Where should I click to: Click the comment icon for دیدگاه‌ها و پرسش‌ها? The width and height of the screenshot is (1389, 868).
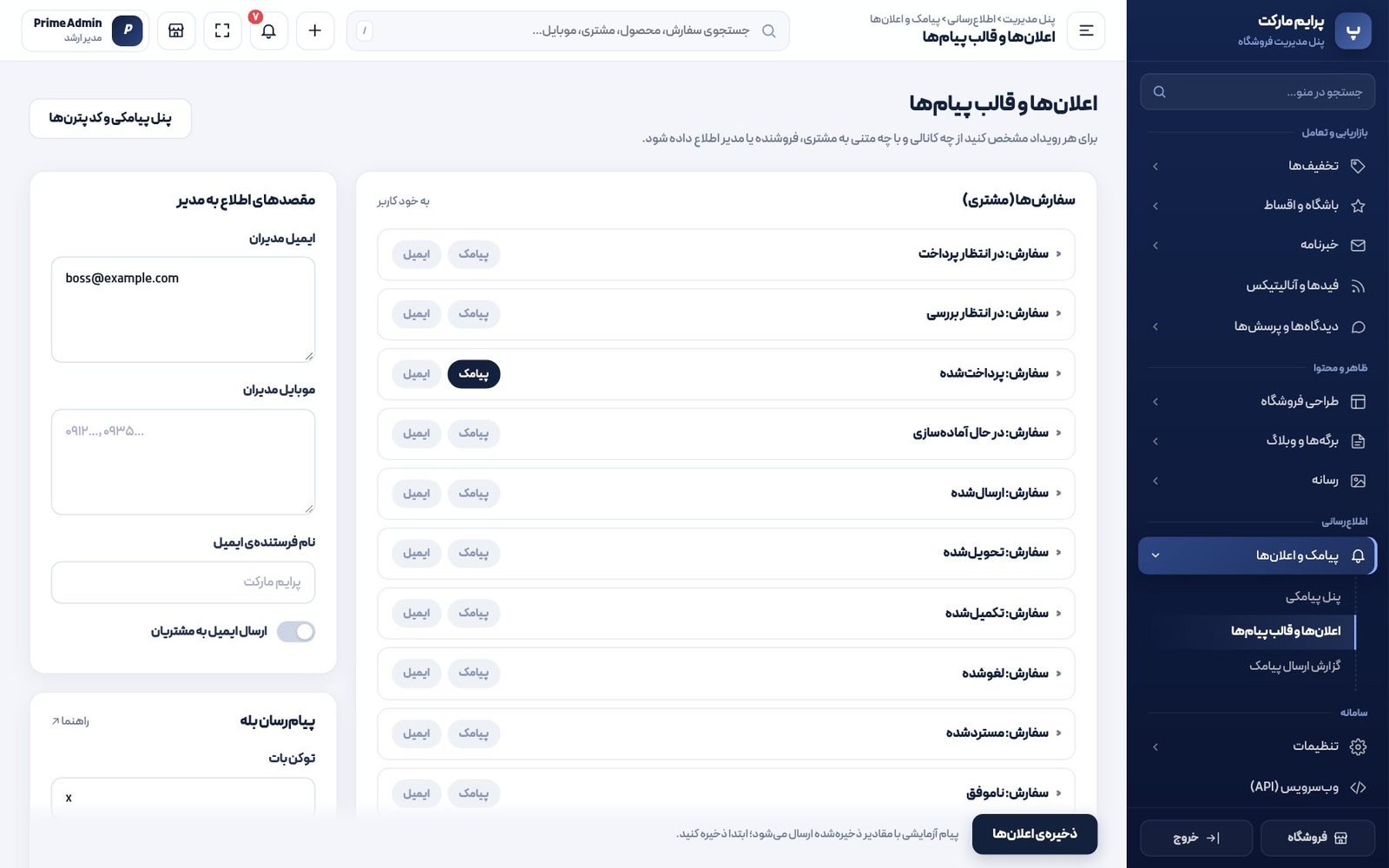[x=1359, y=326]
